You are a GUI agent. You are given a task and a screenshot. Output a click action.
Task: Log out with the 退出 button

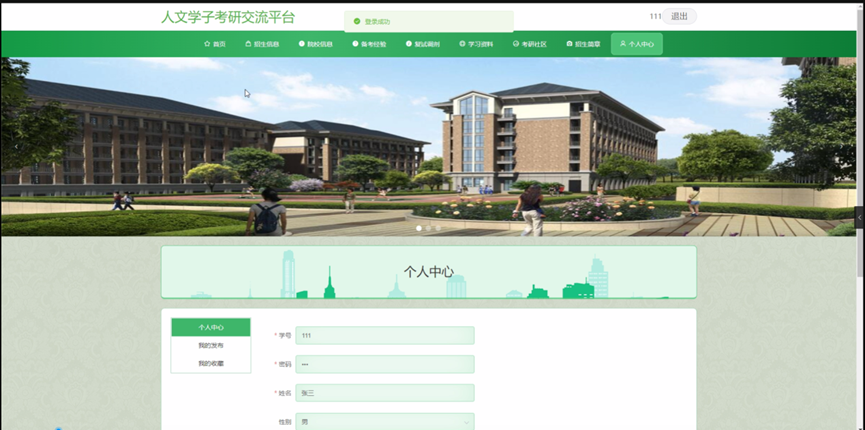679,17
